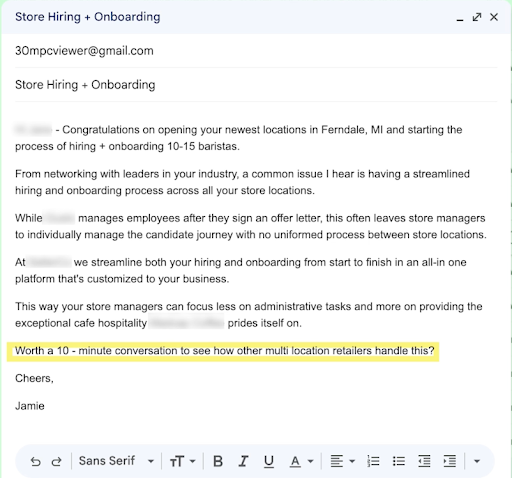Toggle underline formatting
This screenshot has height=478, width=512.
[x=269, y=461]
